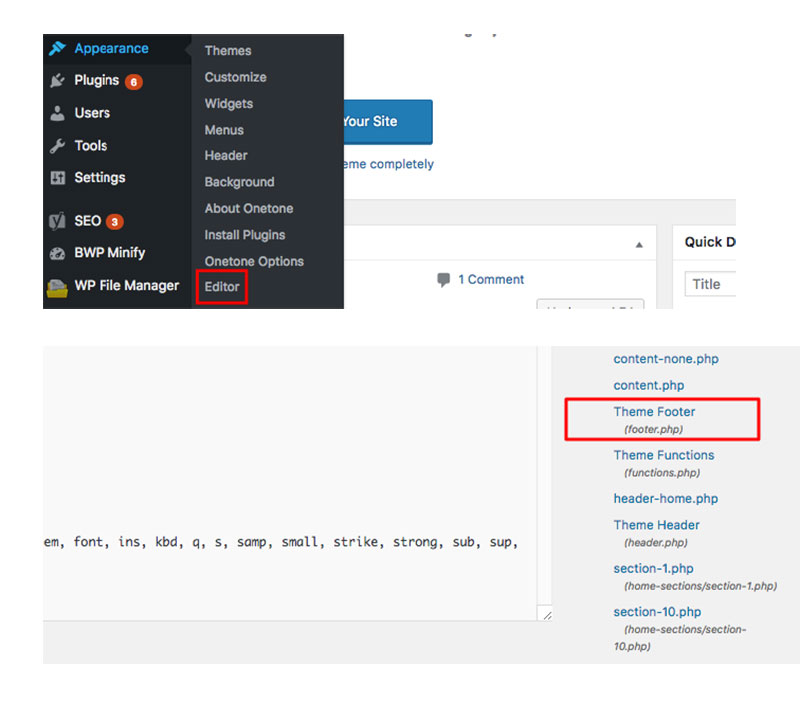Click the Yoast SEO icon
The width and height of the screenshot is (800, 703).
pos(57,221)
